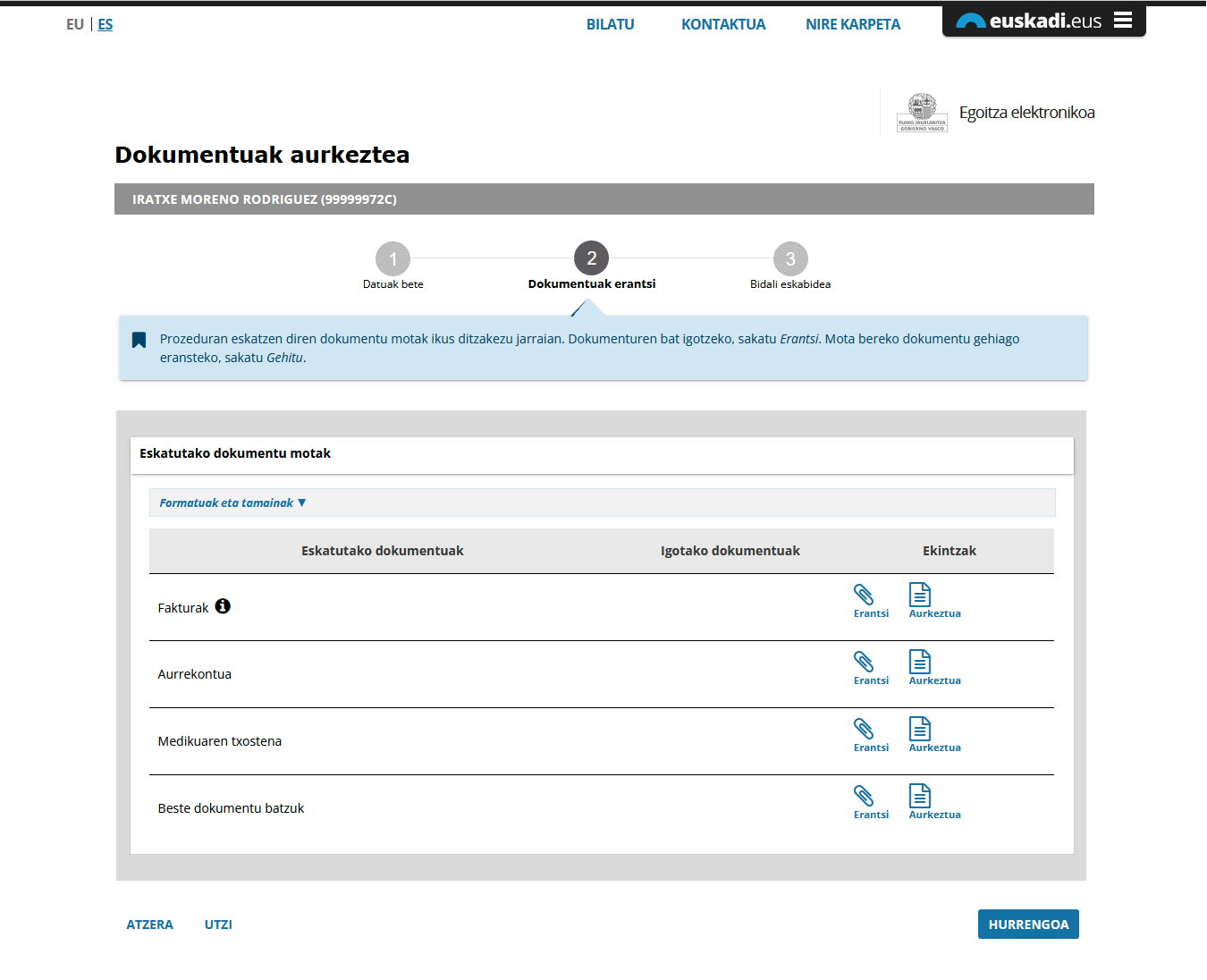
Task: Select step 3 Bidali eskabidea
Action: coord(790,259)
